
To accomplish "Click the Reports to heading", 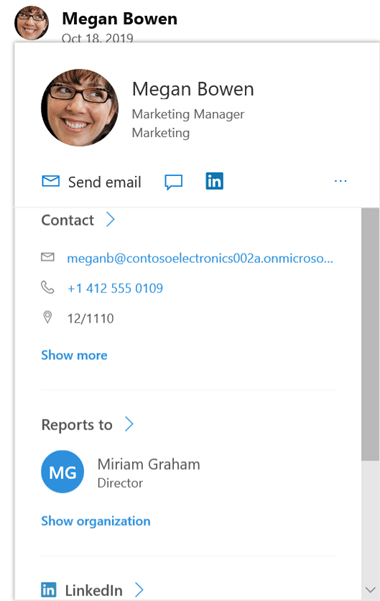I will (x=77, y=425).
